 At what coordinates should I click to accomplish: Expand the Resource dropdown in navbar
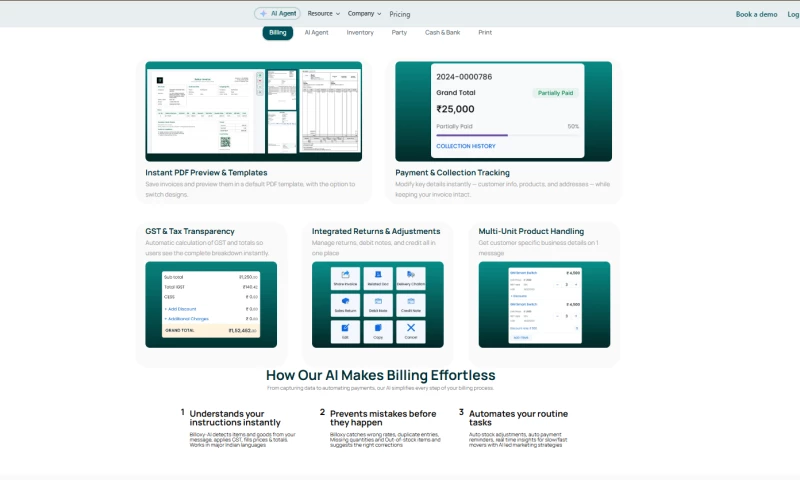click(x=323, y=14)
